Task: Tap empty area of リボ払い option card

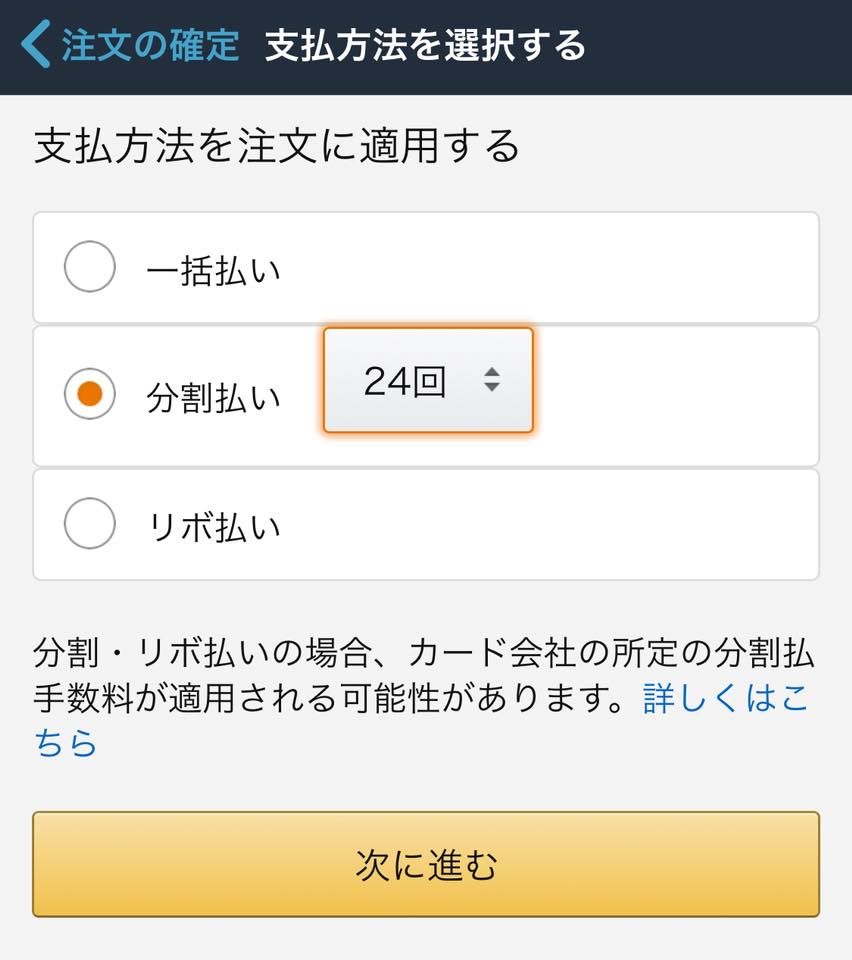Action: click(551, 525)
